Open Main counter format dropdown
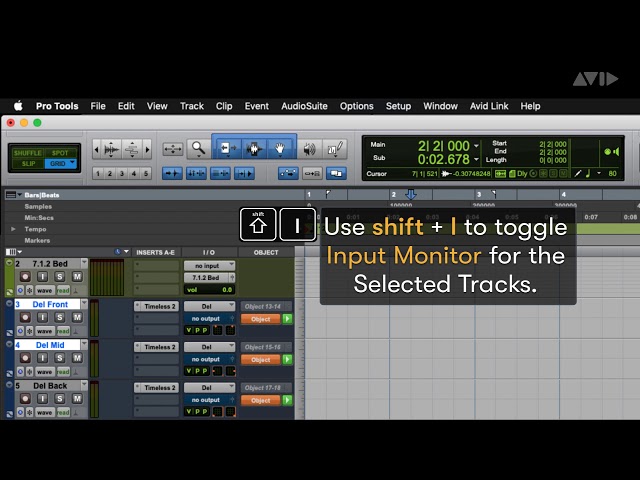Viewport: 640px width, 480px height. (476, 146)
